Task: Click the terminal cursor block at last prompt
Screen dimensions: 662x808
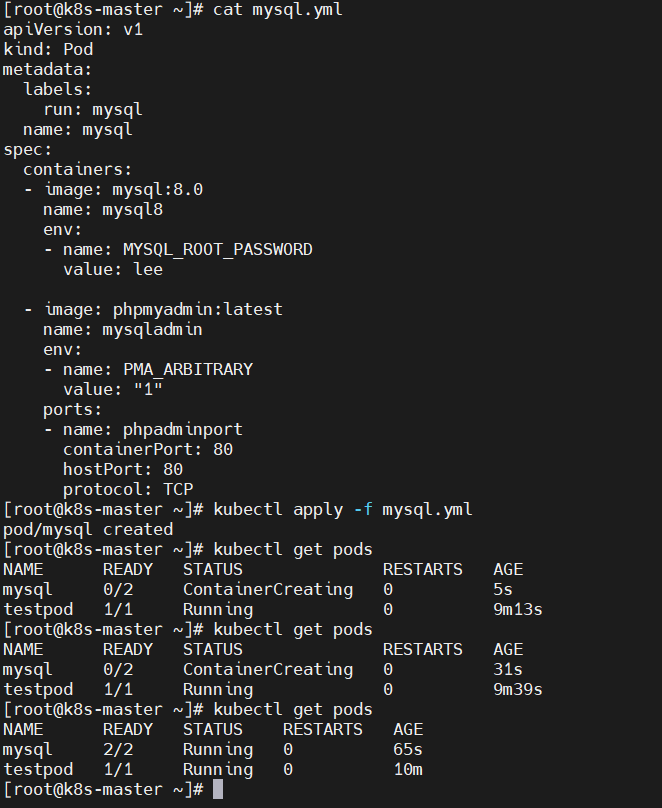Action: [218, 789]
